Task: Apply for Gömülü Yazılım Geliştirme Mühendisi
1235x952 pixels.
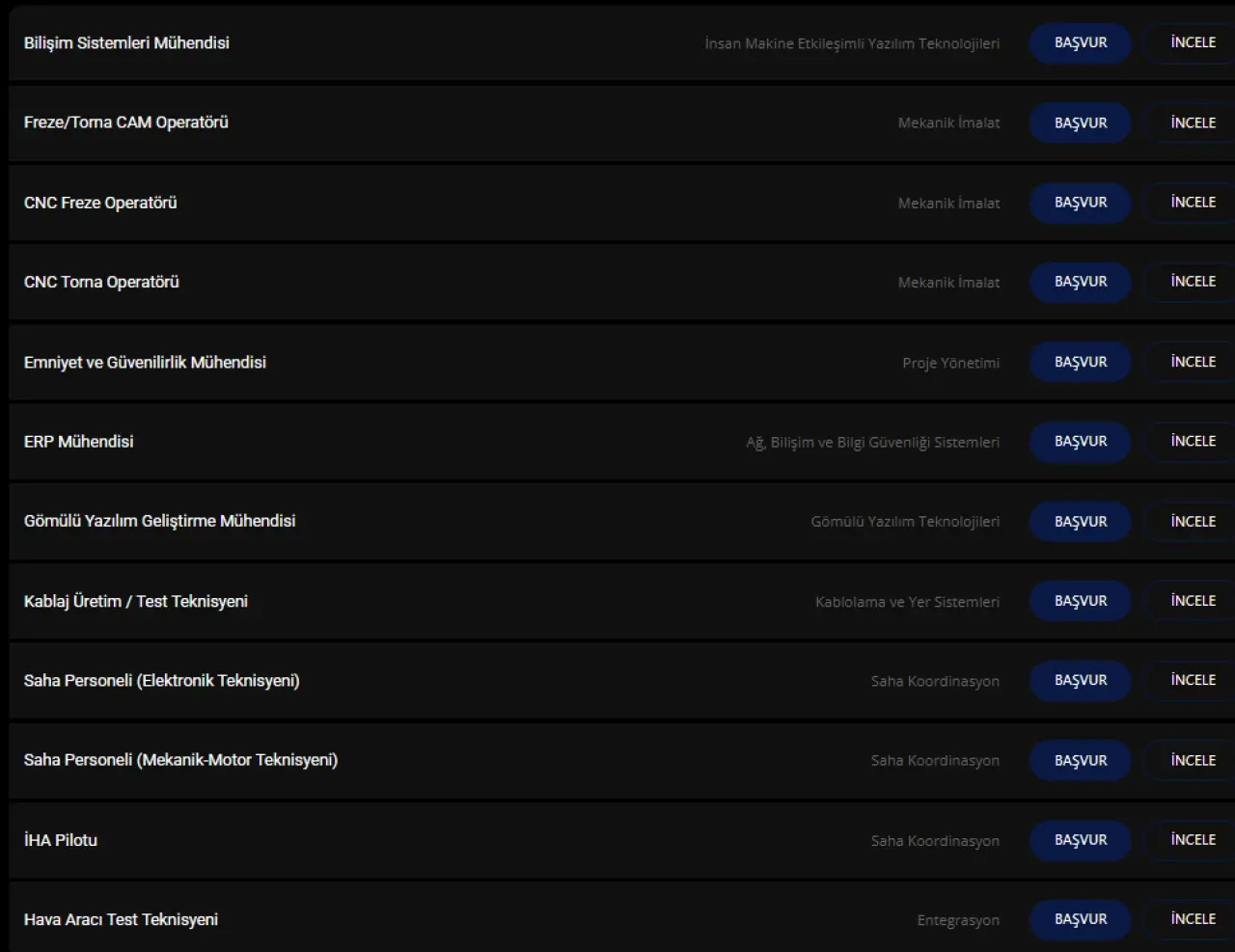Action: [x=1080, y=521]
